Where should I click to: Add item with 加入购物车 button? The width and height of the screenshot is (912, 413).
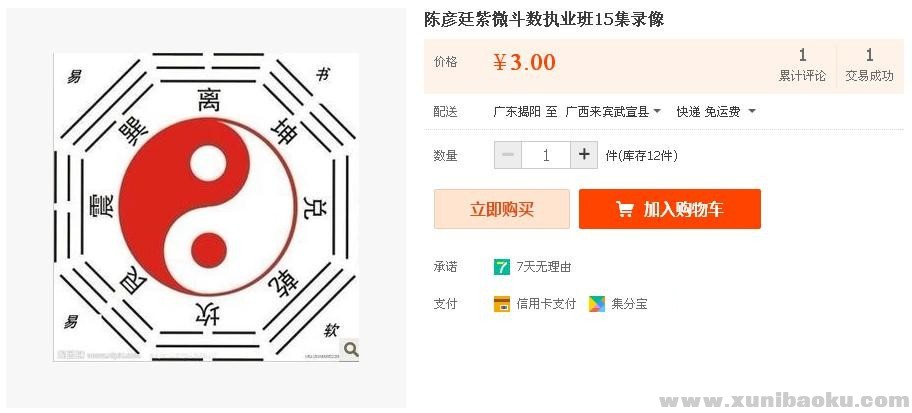tap(670, 209)
